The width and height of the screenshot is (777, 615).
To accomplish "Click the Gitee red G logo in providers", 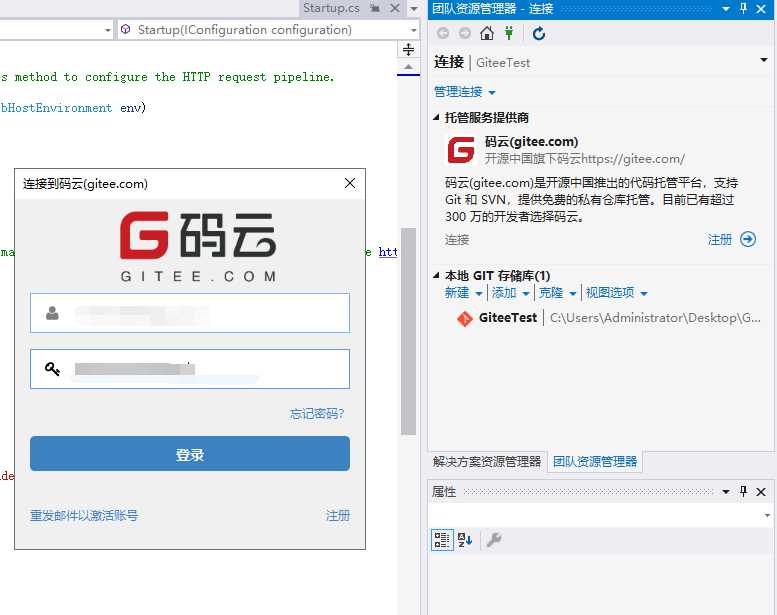I will (x=461, y=150).
